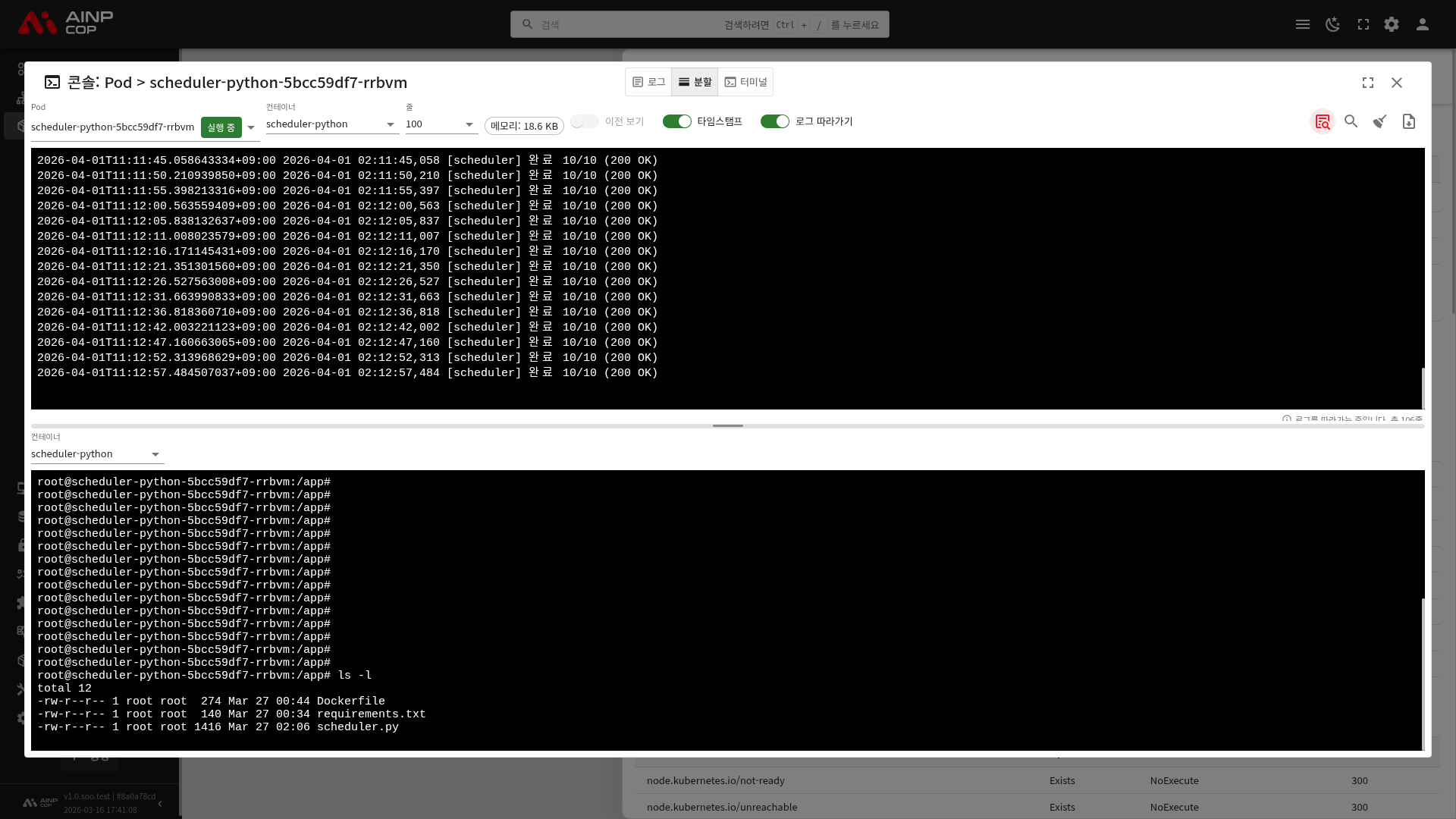Switch to the 로그 tab
The image size is (1456, 819).
[648, 82]
